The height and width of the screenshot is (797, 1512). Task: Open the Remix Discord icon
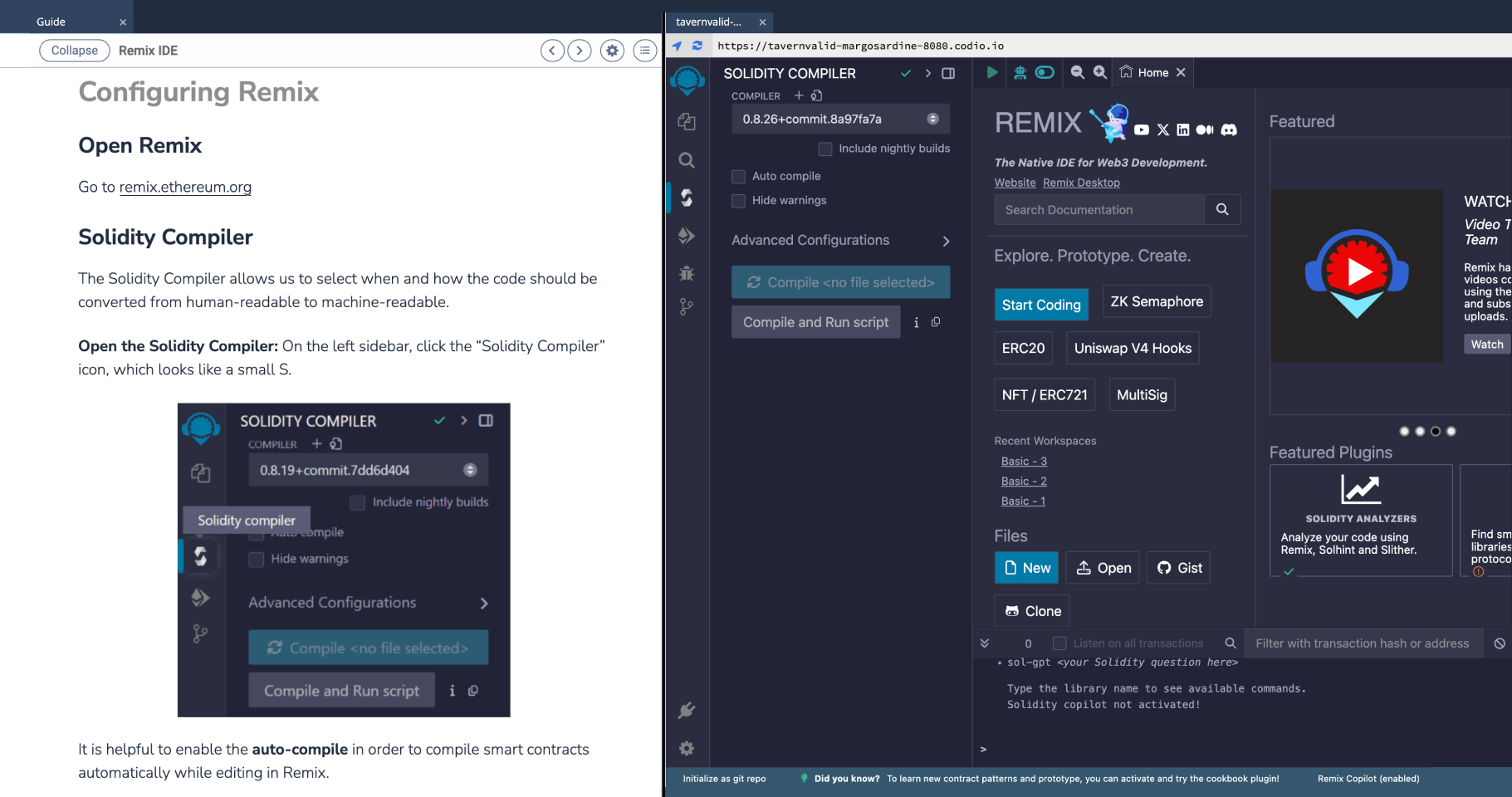[1229, 130]
